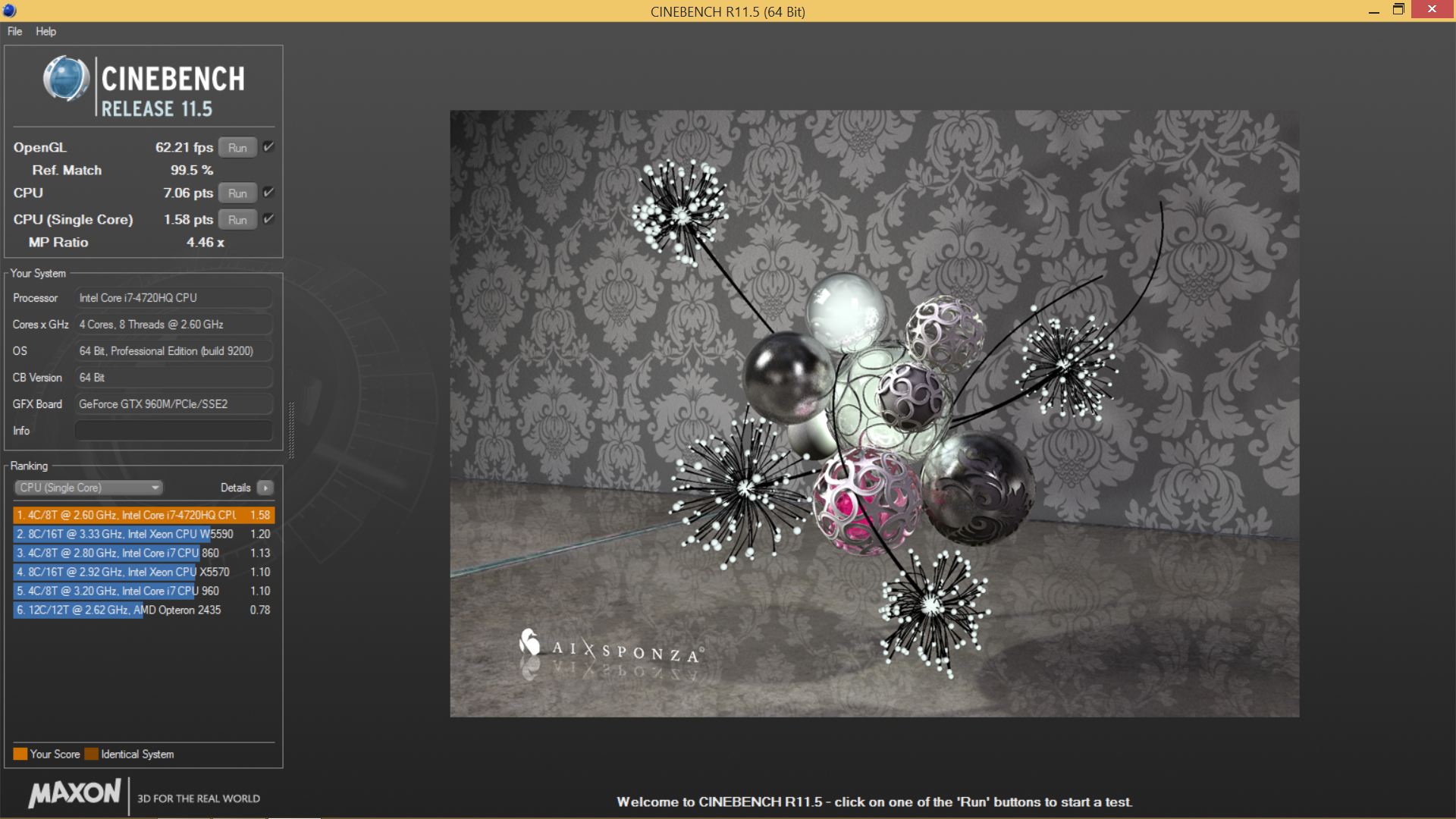Click the 1.58 pts single core score
Image resolution: width=1456 pixels, height=819 pixels.
tap(188, 219)
